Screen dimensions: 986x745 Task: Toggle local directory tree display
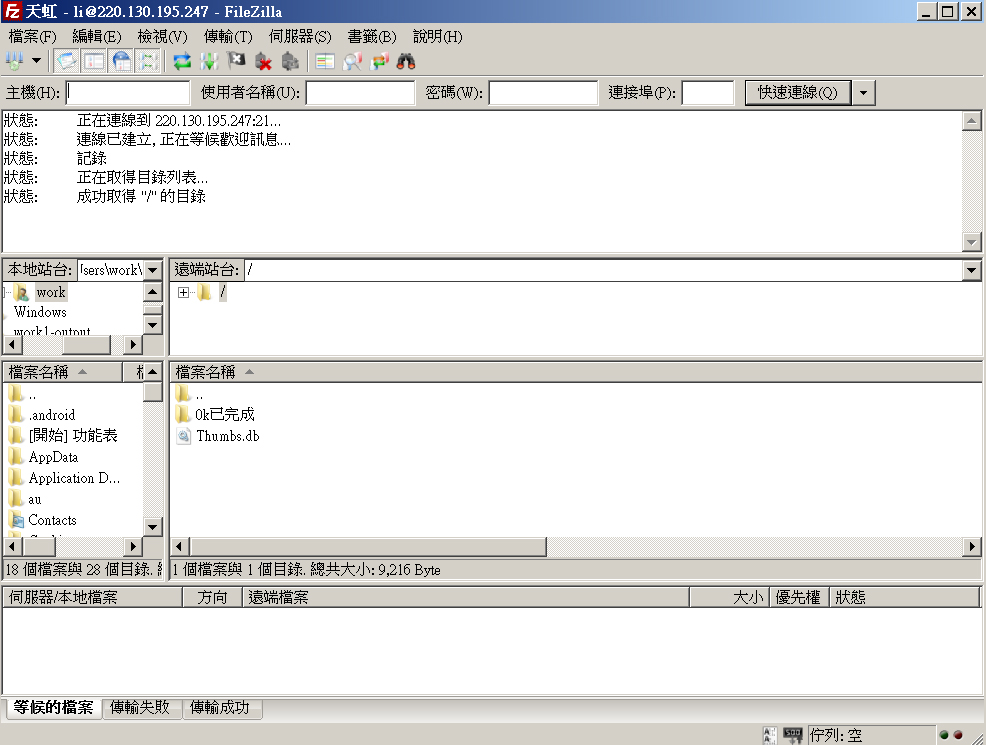(94, 62)
